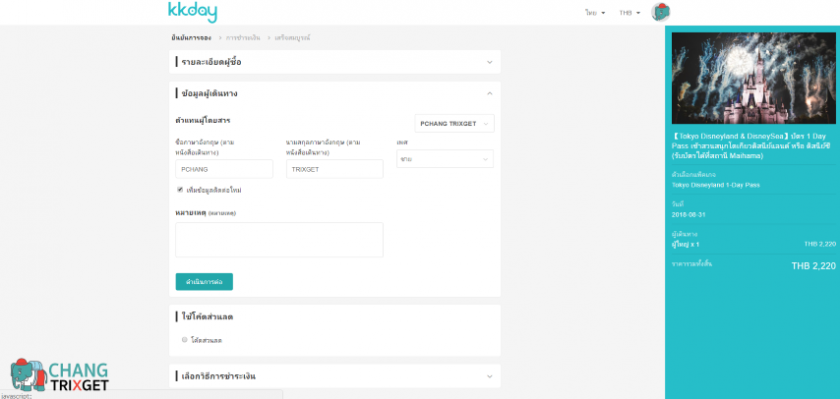The width and height of the screenshot is (840, 399).
Task: Click the ยืนยันการจอง breadcrumb step
Action: 191,38
